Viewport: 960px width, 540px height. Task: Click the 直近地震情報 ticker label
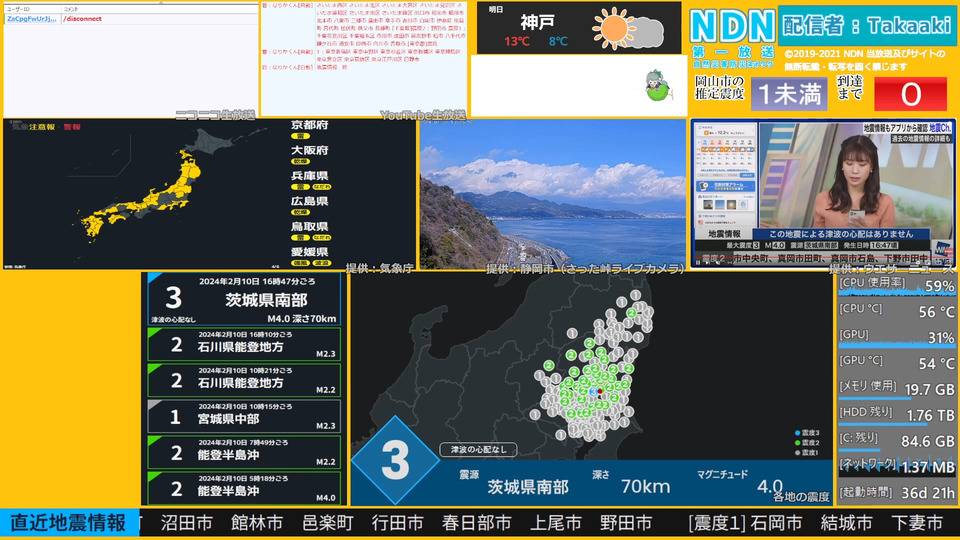[69, 523]
